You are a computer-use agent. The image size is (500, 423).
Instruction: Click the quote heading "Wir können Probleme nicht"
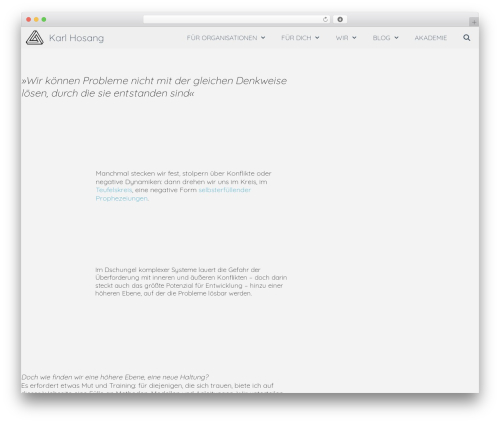pyautogui.click(x=154, y=87)
